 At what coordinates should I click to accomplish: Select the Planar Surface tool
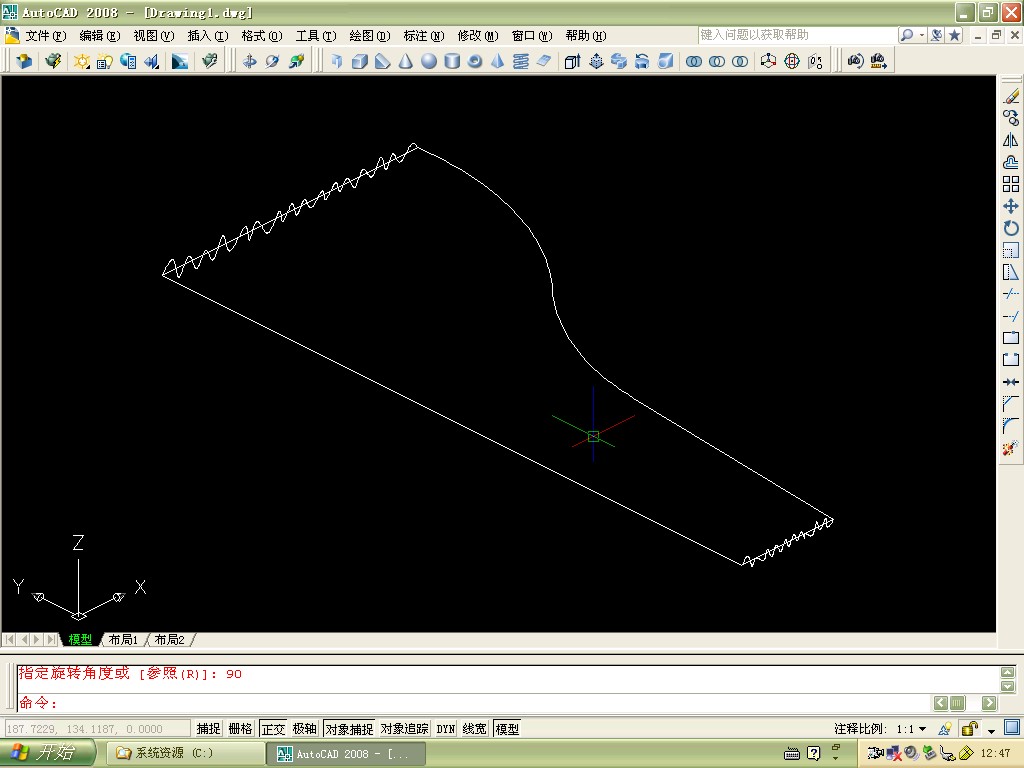click(544, 61)
